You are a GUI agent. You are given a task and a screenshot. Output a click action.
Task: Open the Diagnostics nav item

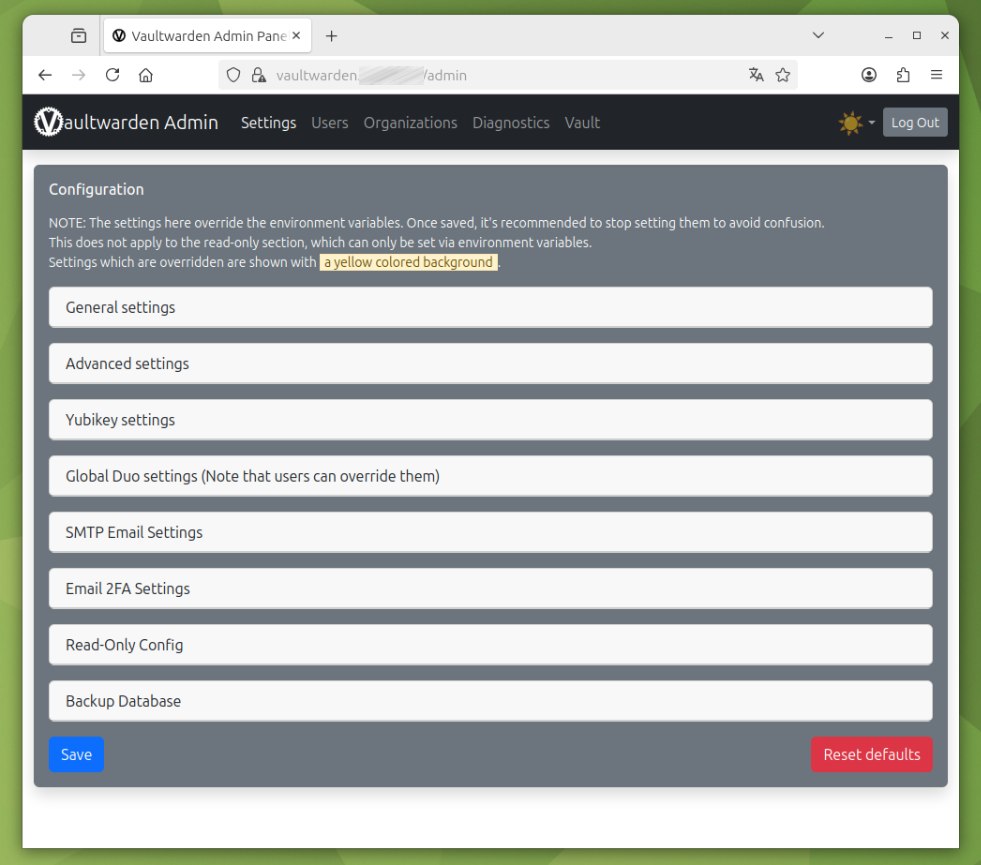511,123
